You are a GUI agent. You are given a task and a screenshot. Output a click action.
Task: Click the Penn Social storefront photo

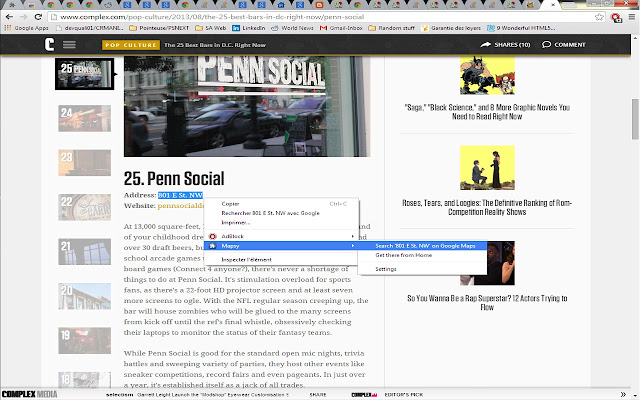247,106
